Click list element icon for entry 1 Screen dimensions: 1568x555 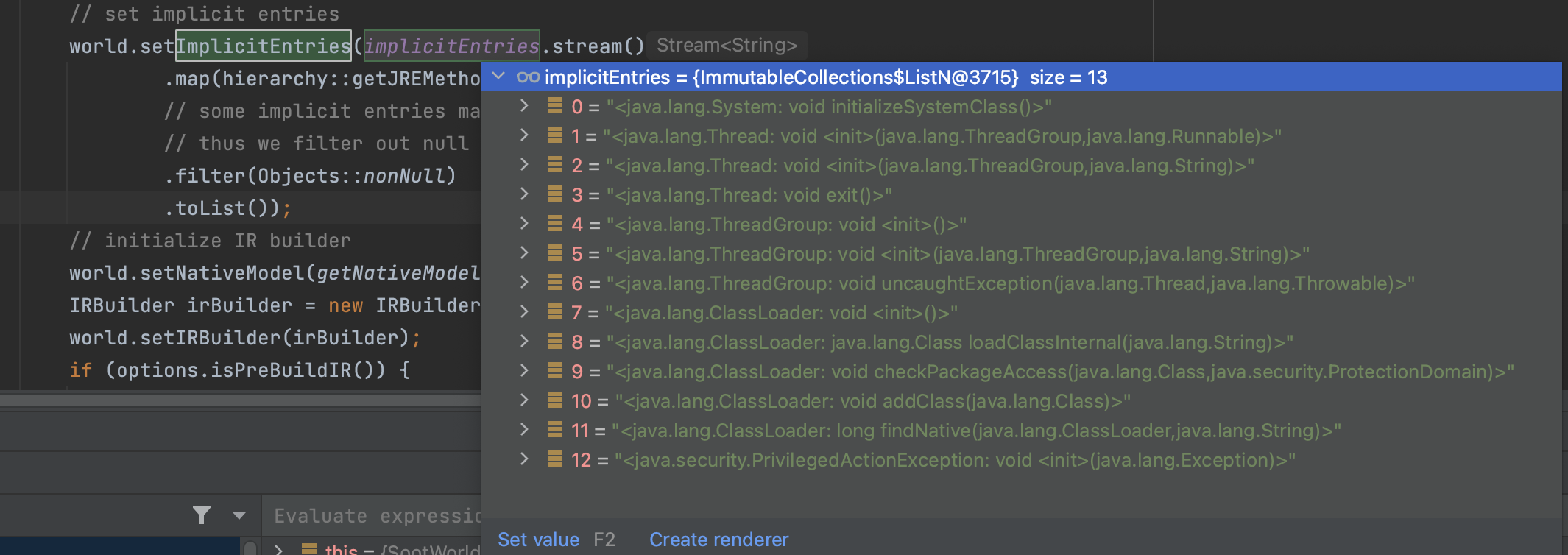[555, 135]
